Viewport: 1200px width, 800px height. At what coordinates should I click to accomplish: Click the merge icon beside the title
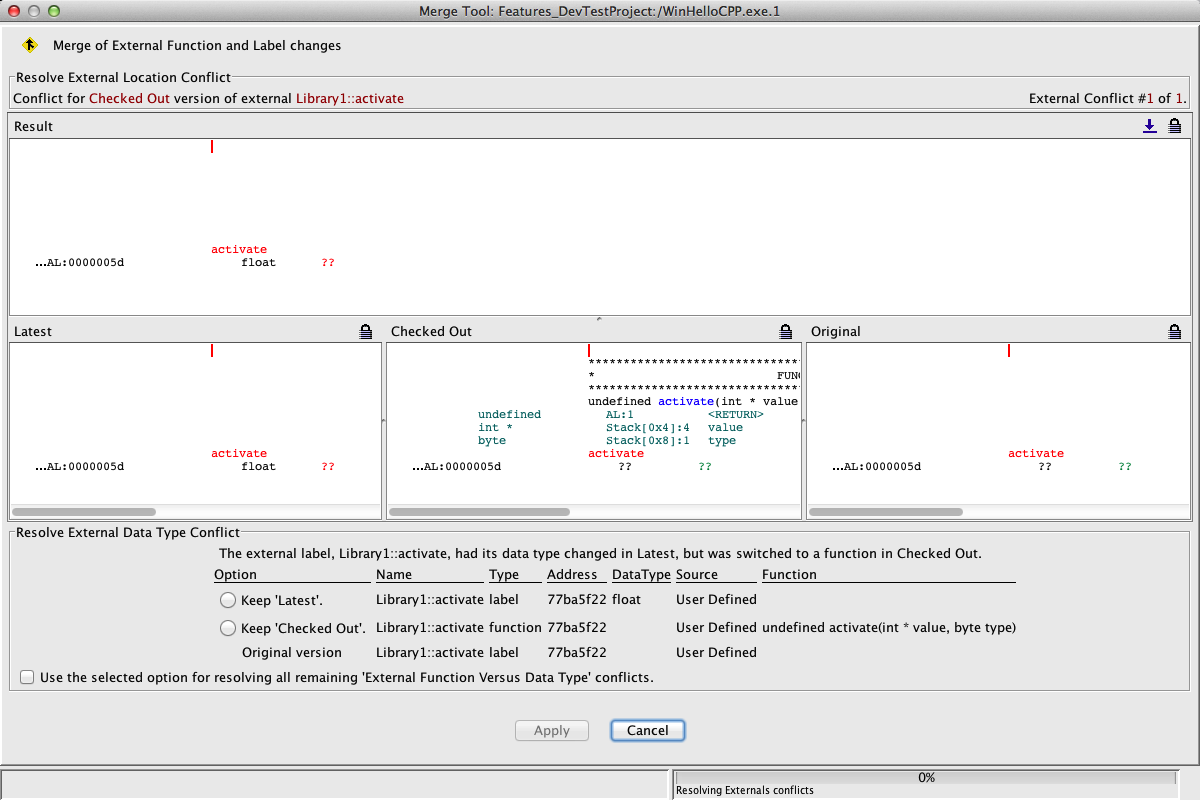(30, 45)
